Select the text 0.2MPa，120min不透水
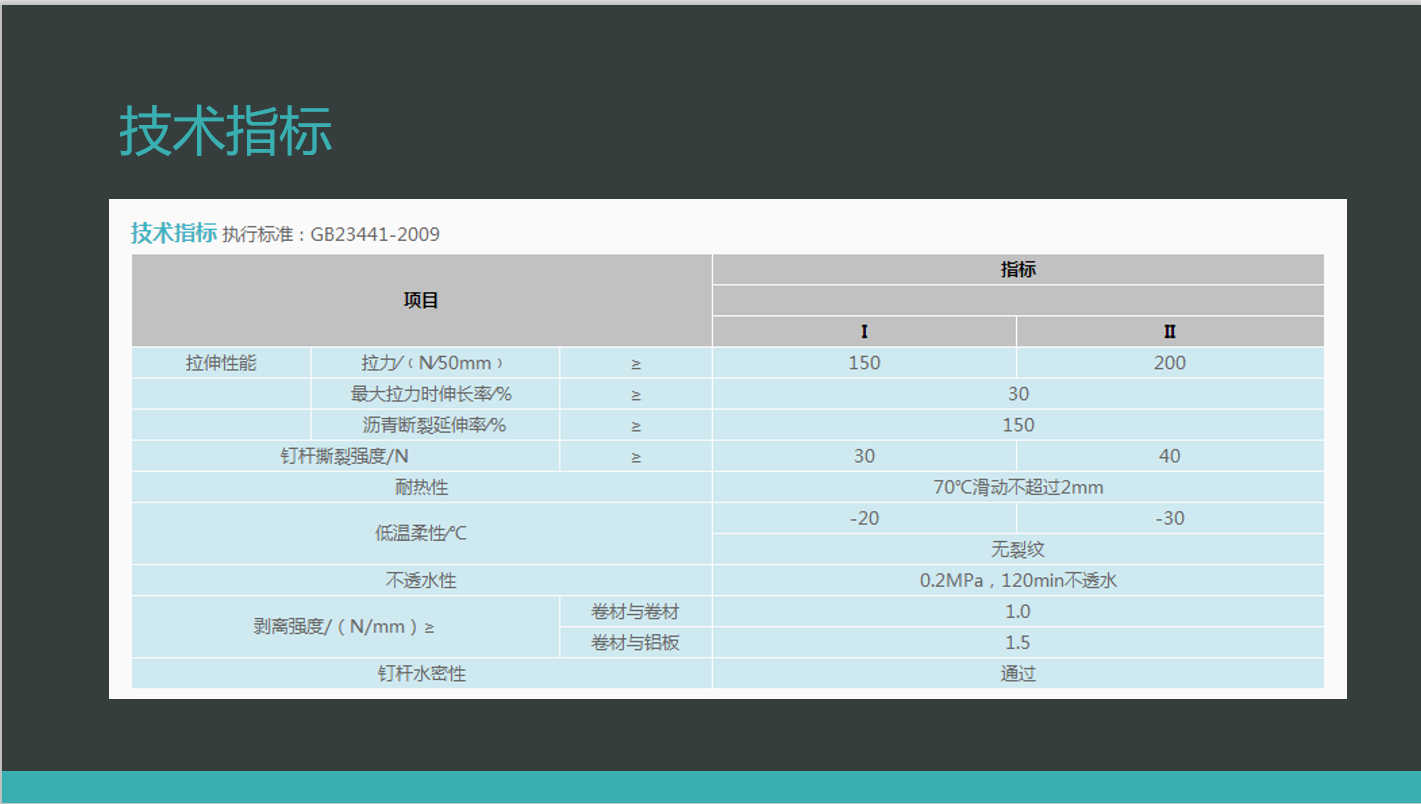1421x804 pixels. pyautogui.click(x=1018, y=580)
